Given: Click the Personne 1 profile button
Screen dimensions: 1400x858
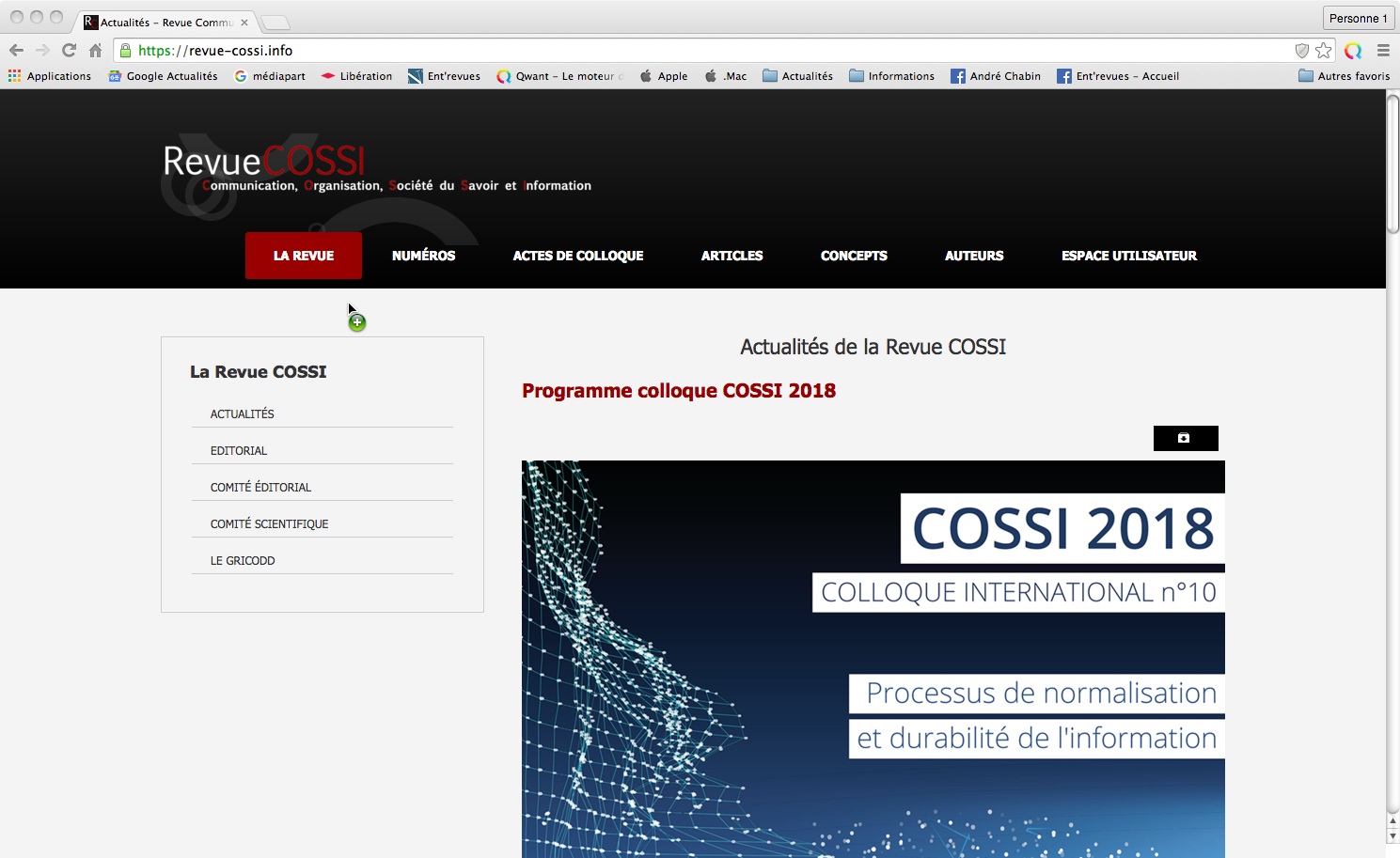Looking at the screenshot, I should [1358, 18].
